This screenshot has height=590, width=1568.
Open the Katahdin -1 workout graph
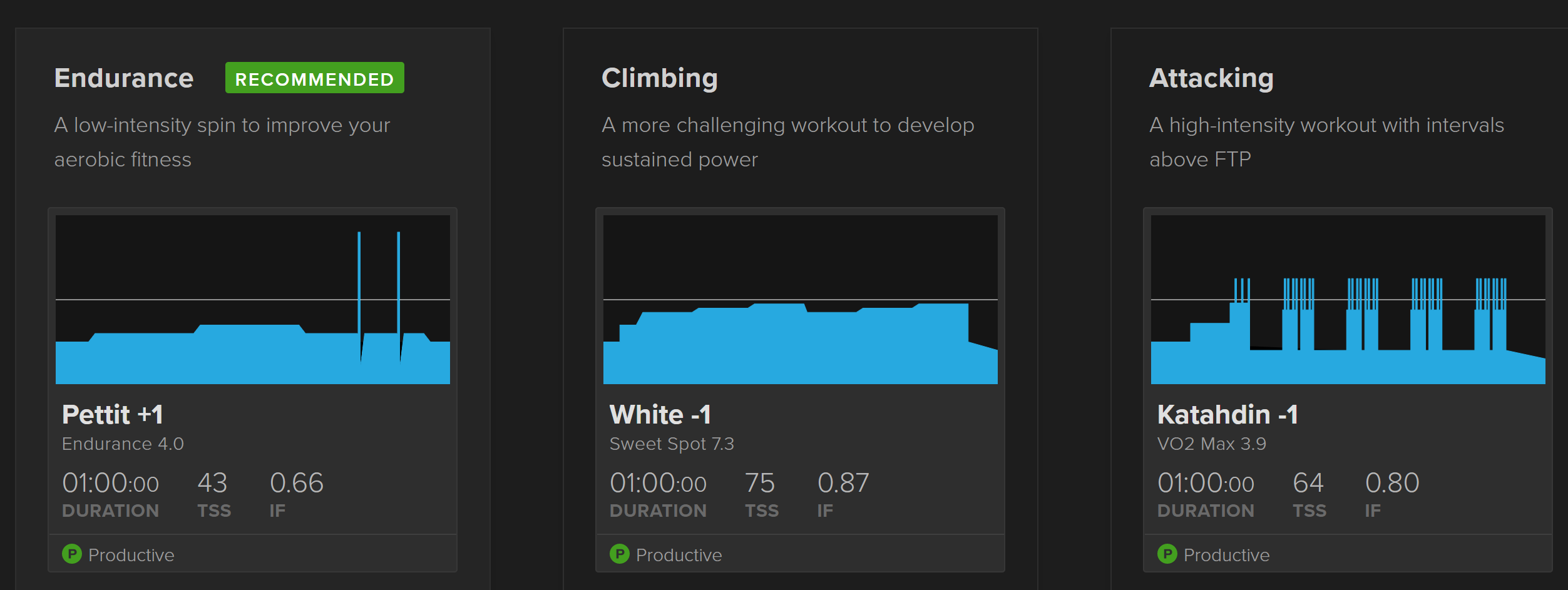[x=1348, y=300]
